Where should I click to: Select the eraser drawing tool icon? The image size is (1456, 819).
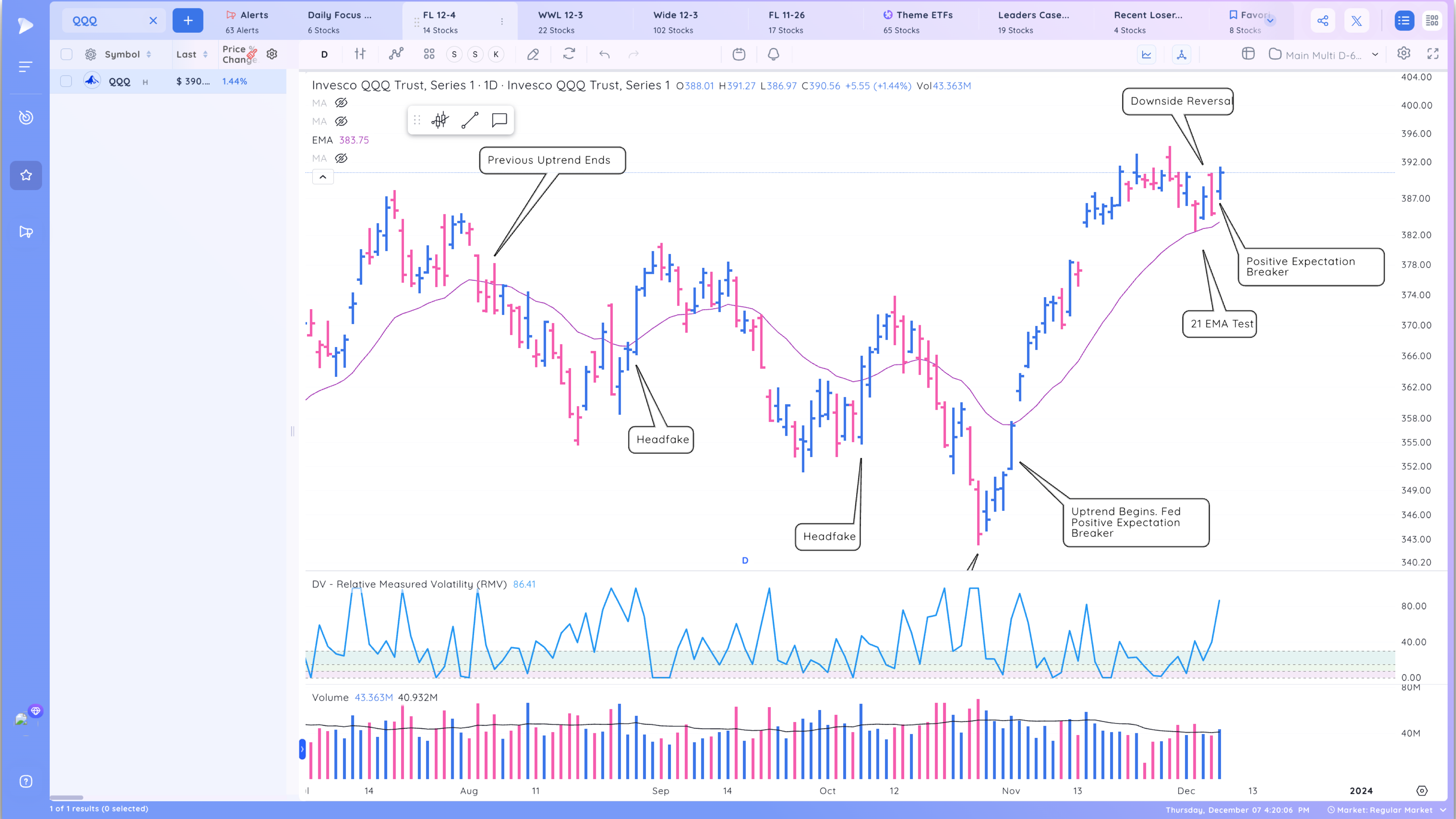click(533, 54)
